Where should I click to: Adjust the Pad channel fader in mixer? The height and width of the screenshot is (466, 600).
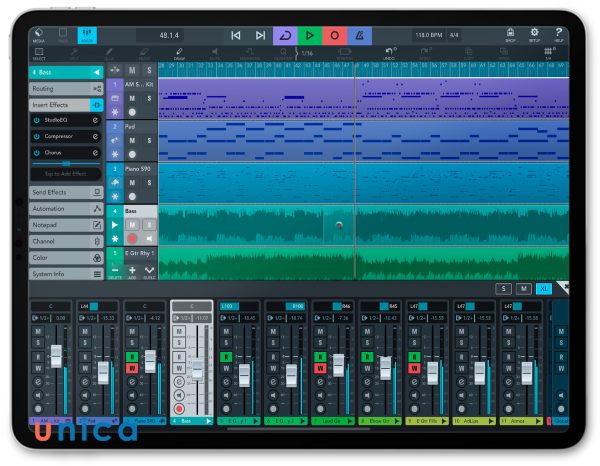pos(103,372)
